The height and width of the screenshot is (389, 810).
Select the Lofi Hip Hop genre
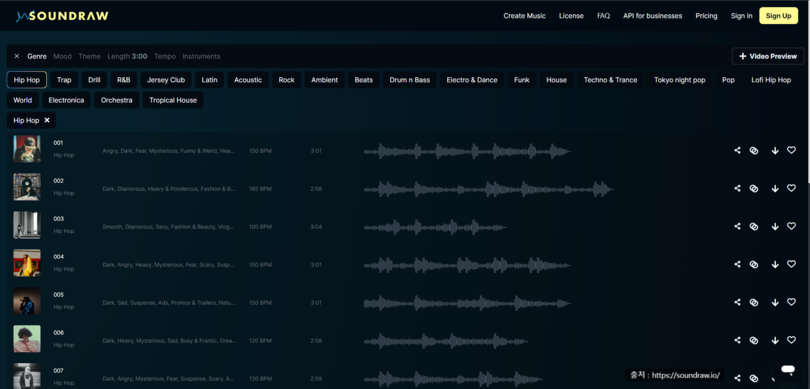771,80
